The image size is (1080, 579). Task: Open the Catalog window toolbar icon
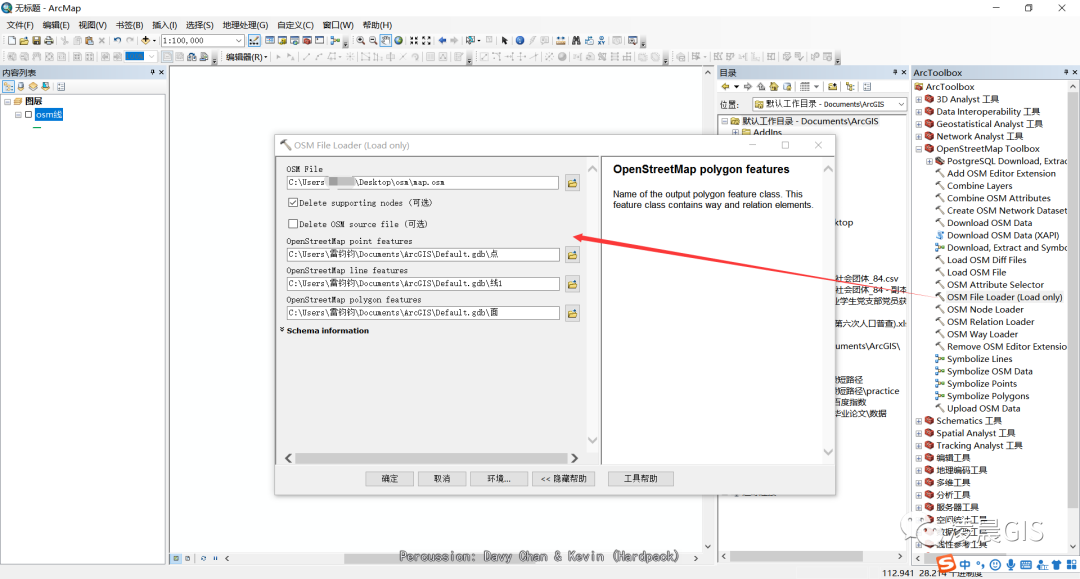pyautogui.click(x=282, y=41)
